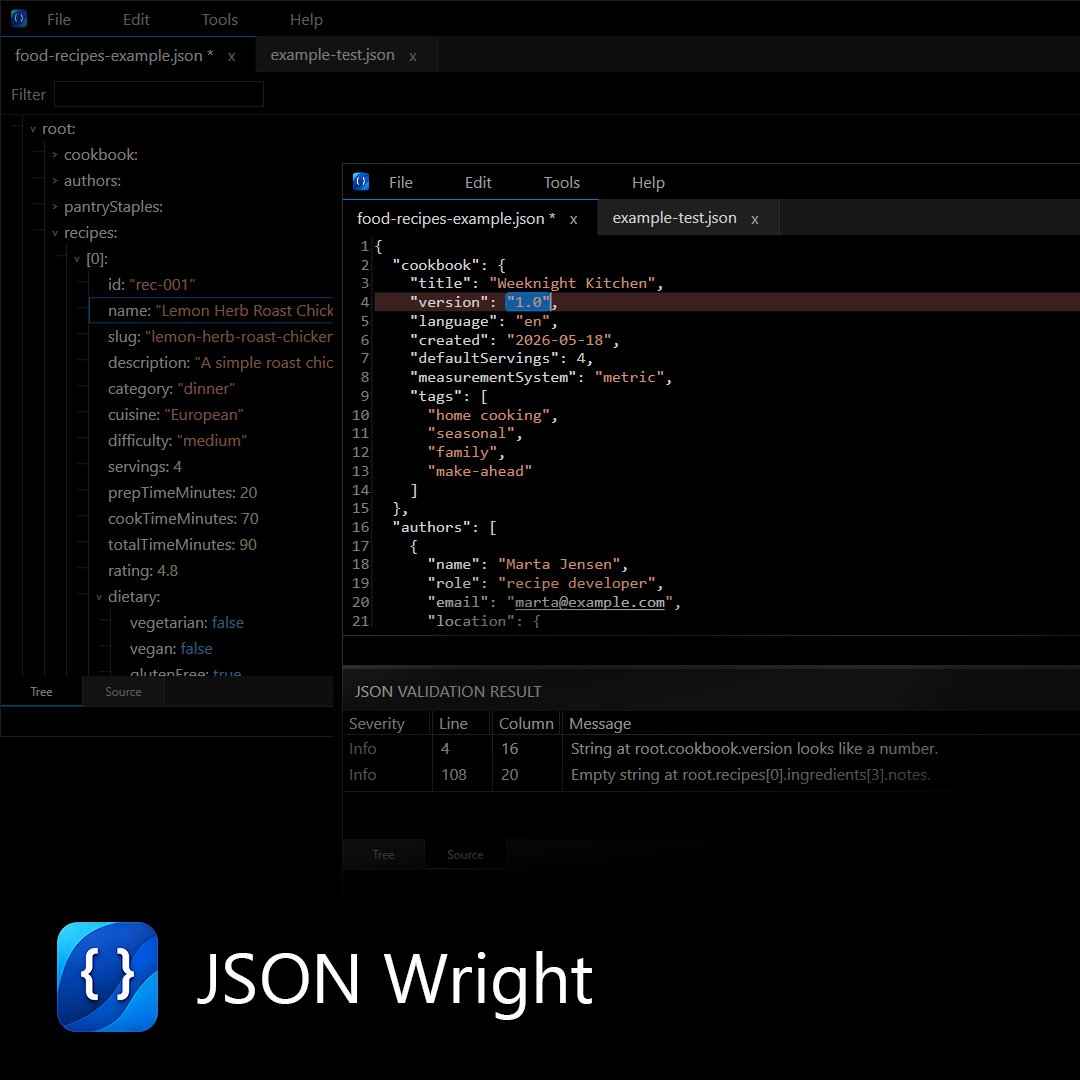The image size is (1080, 1080).
Task: Expand the authors node
Action: [55, 181]
